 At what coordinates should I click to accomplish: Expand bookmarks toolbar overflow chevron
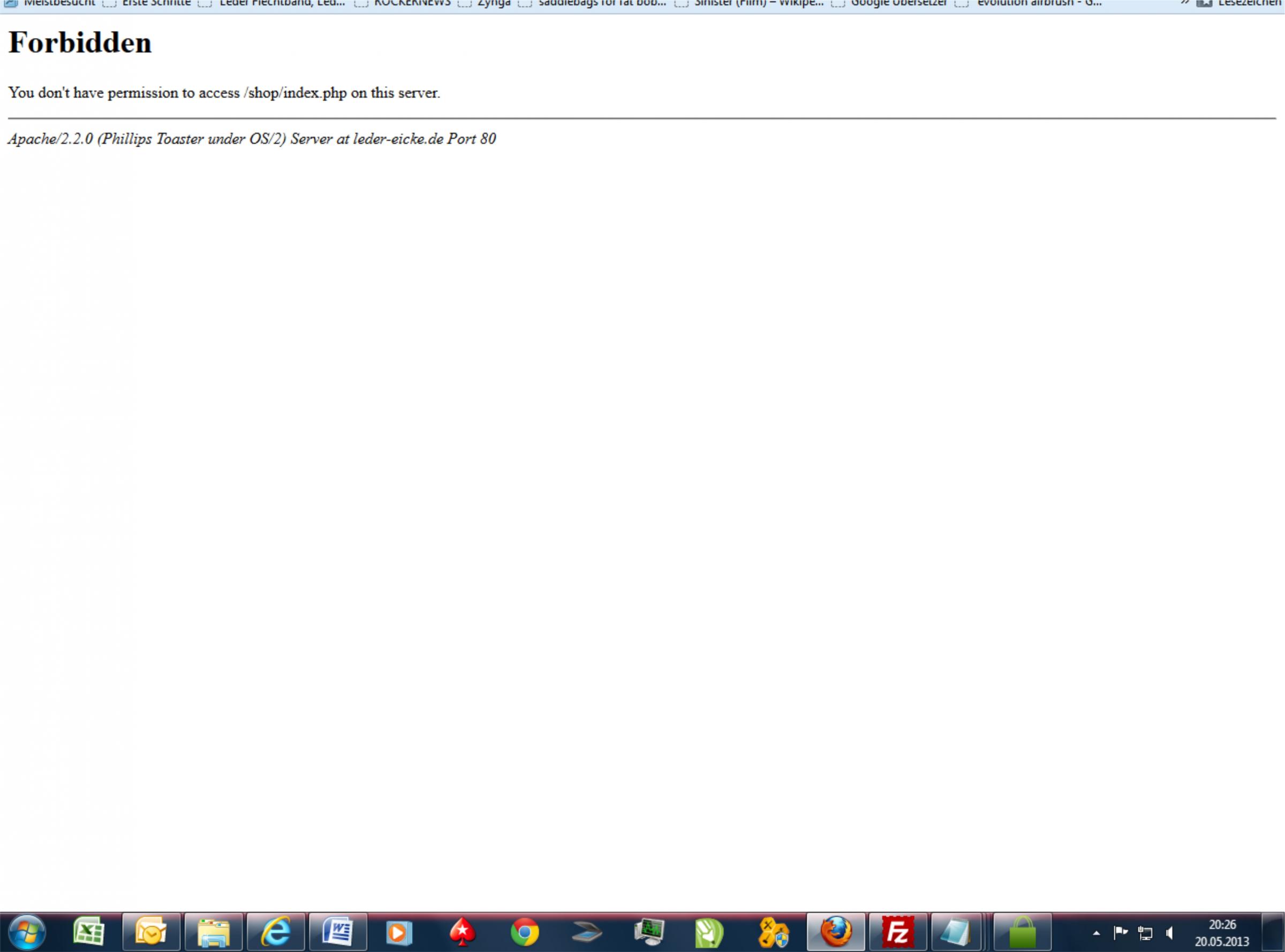pos(1185,3)
